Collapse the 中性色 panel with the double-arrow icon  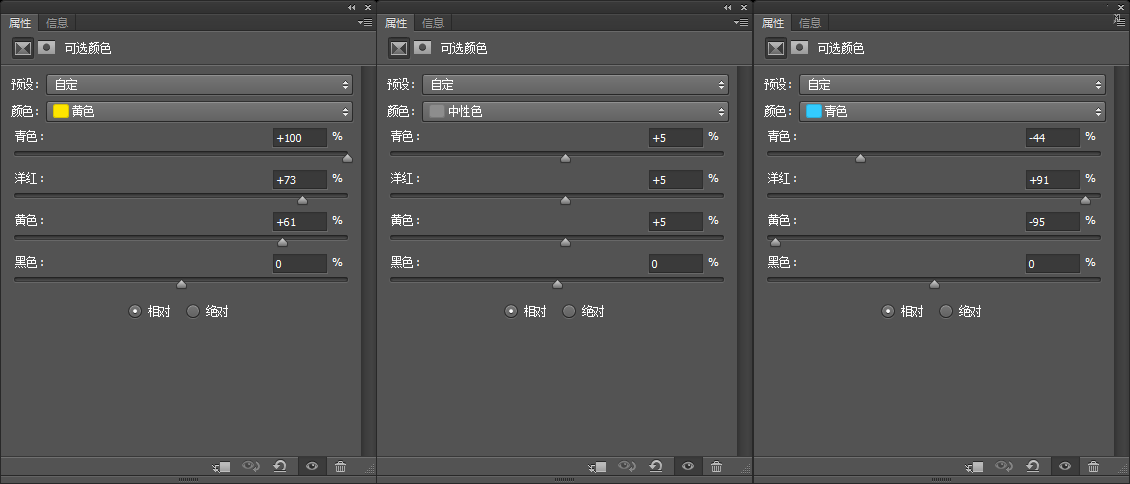click(x=728, y=7)
